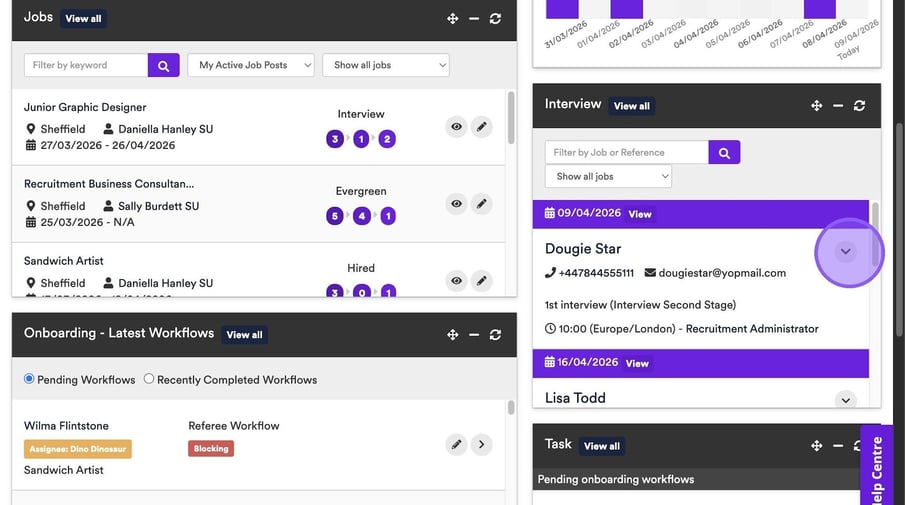
Task: Refresh the Jobs panel
Action: pyautogui.click(x=495, y=19)
